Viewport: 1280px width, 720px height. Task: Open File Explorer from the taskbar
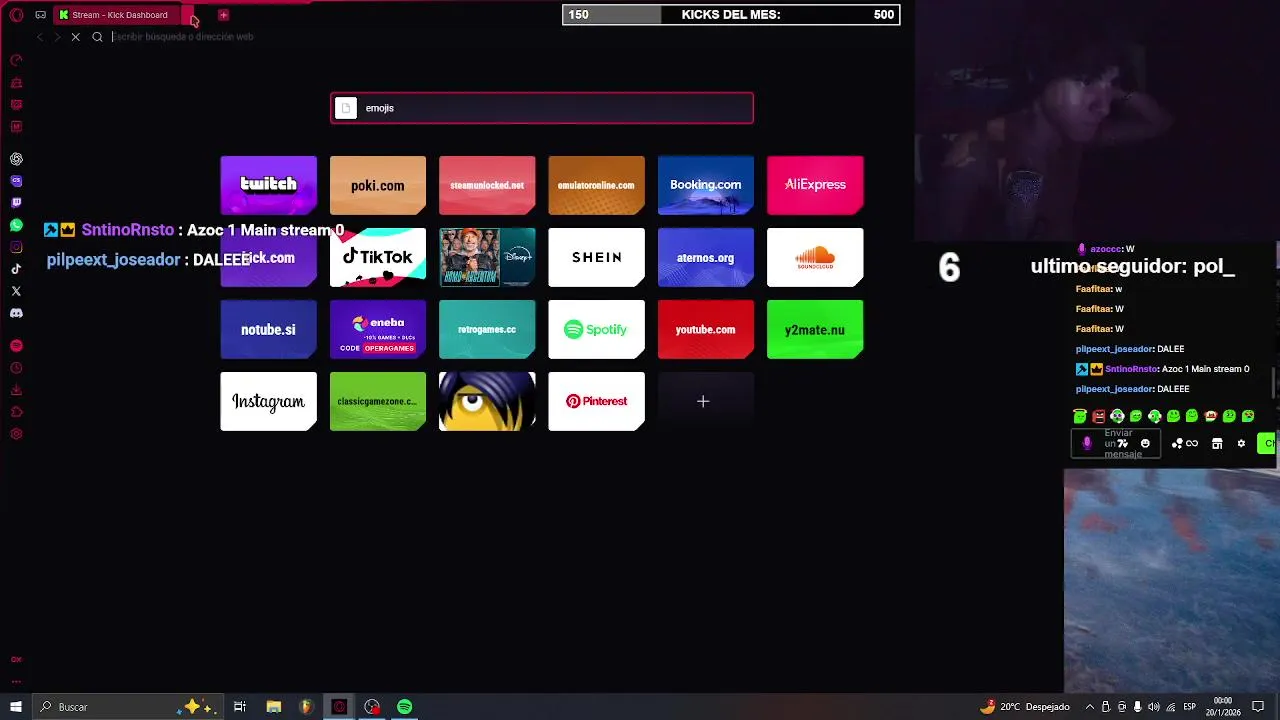pos(273,707)
